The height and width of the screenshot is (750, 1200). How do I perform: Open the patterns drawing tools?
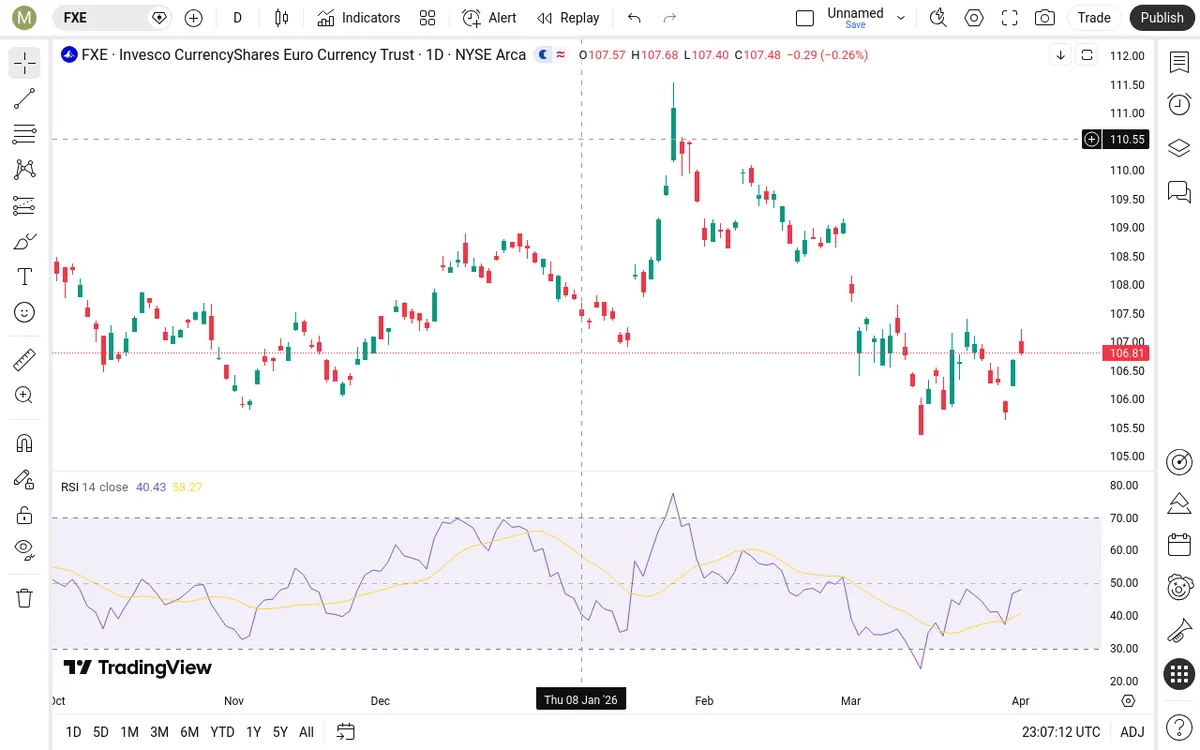25,169
